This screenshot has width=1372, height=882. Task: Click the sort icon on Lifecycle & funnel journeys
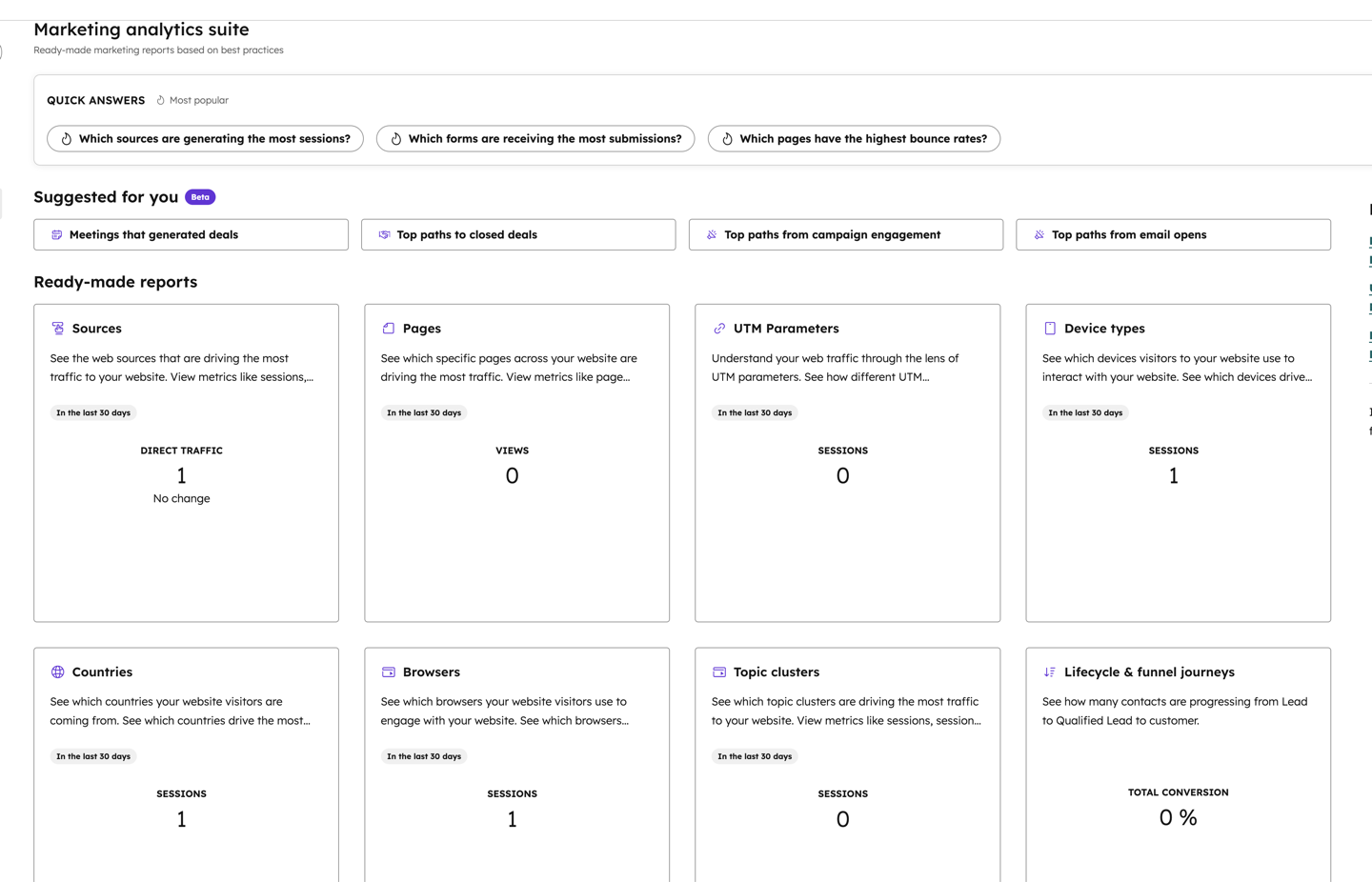[1049, 672]
